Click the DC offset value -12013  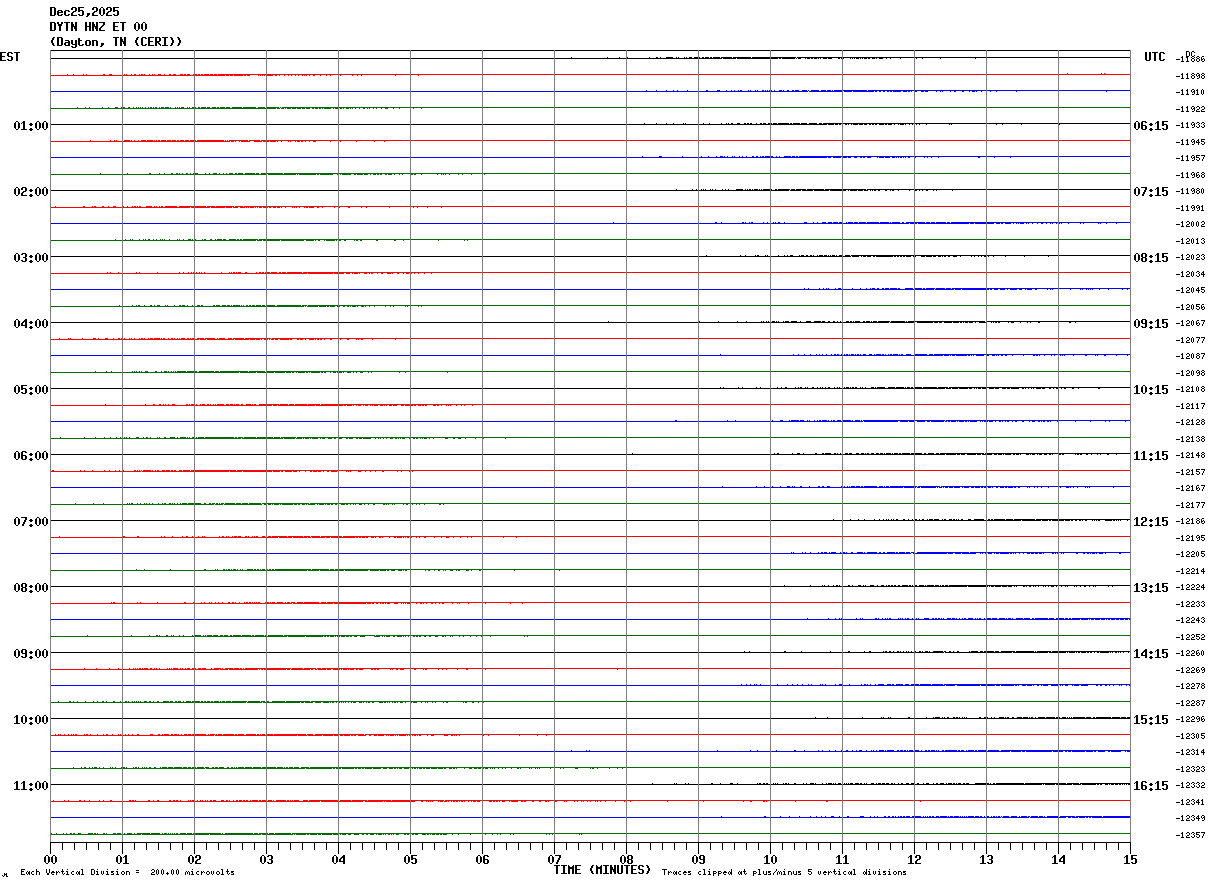click(x=1190, y=241)
